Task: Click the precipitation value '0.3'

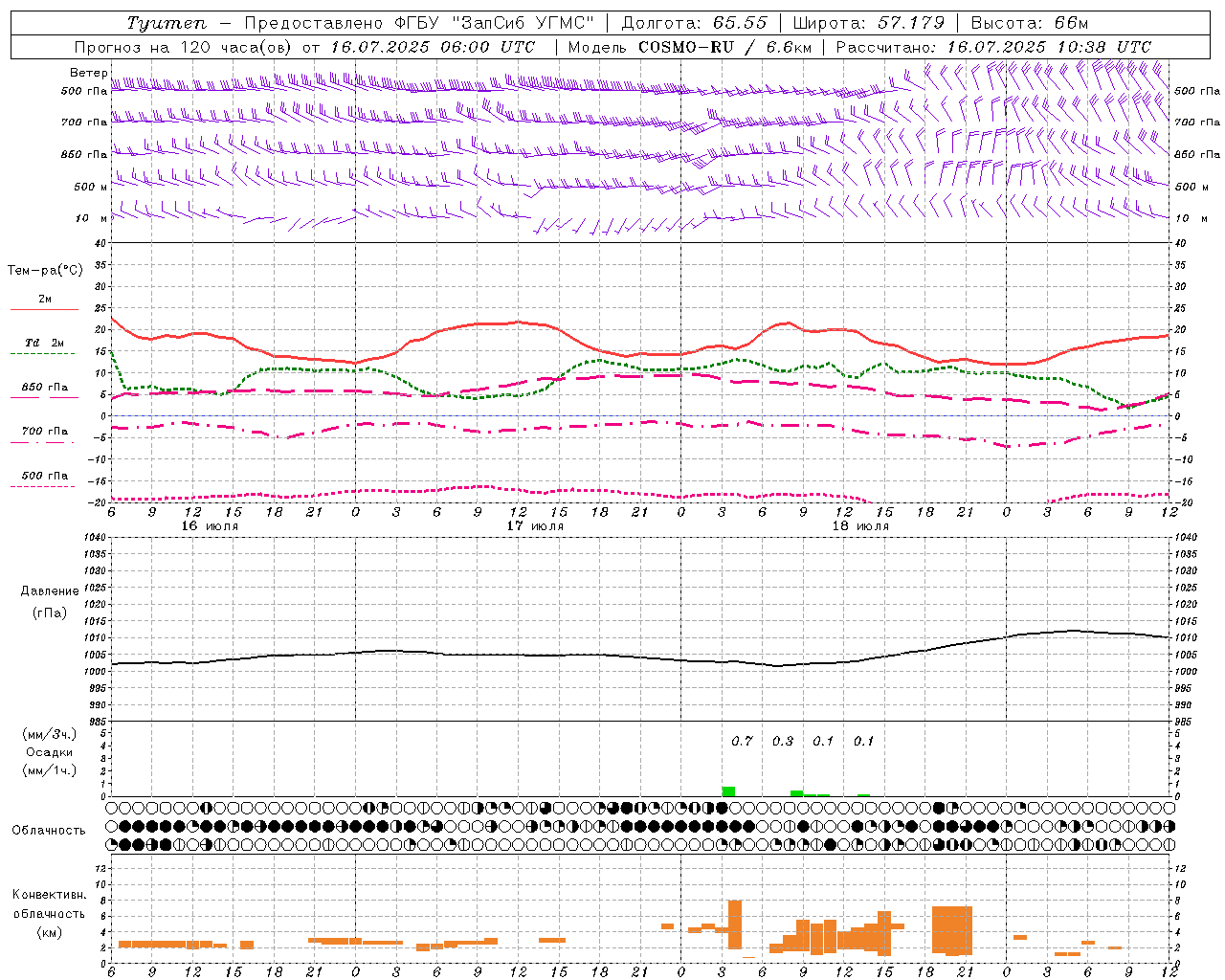Action: 783,741
